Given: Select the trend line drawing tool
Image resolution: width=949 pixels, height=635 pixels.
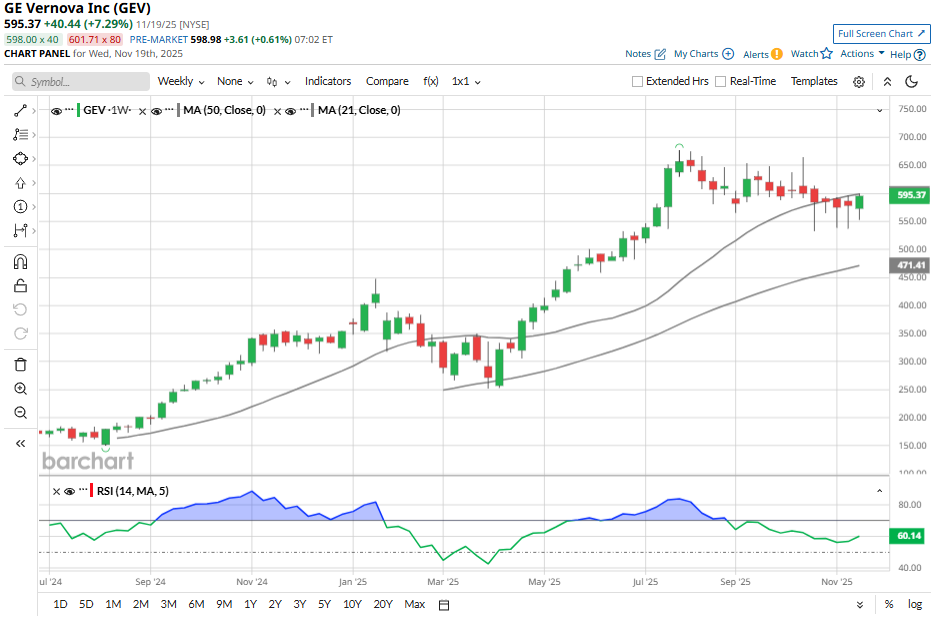Looking at the screenshot, I should click(x=20, y=111).
